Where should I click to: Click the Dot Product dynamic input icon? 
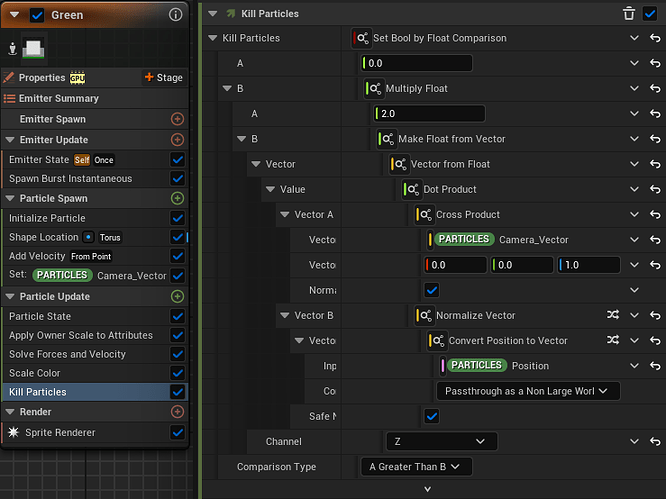412,189
